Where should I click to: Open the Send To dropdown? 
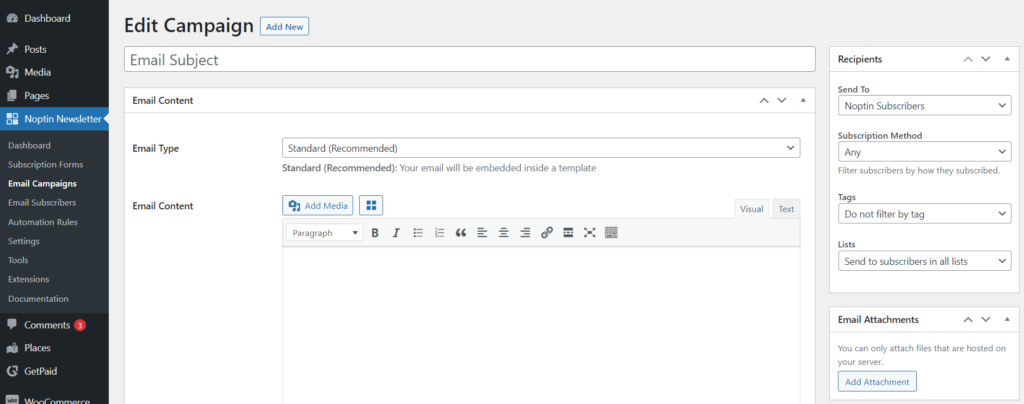[924, 105]
